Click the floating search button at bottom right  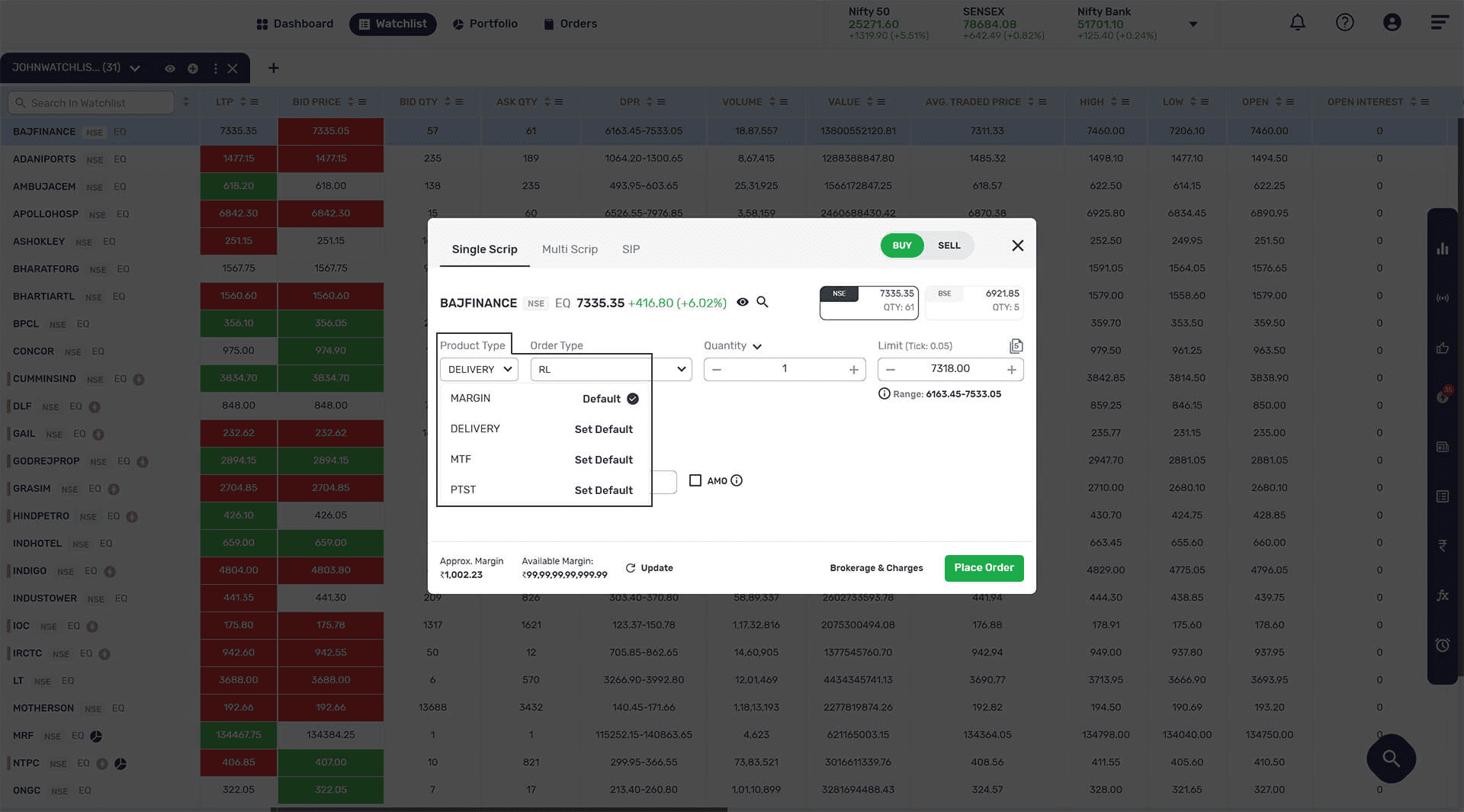pos(1391,759)
